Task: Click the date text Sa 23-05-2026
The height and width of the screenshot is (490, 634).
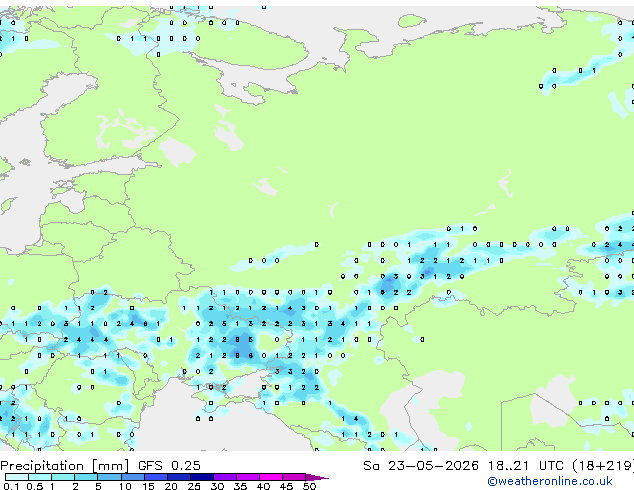Action: (421, 466)
